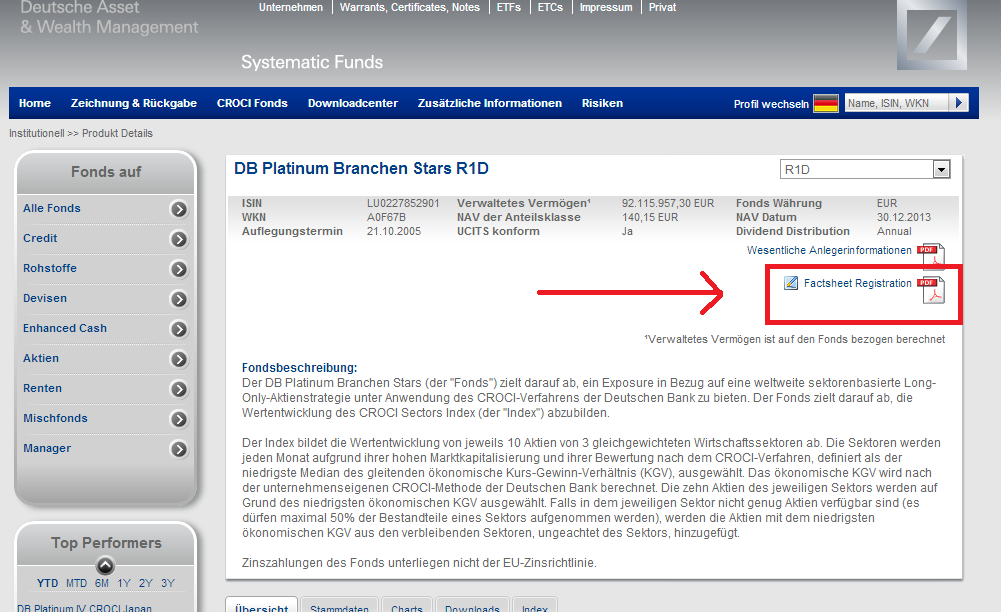Image resolution: width=1001 pixels, height=612 pixels.
Task: Select YTD performance period
Action: pyautogui.click(x=47, y=583)
